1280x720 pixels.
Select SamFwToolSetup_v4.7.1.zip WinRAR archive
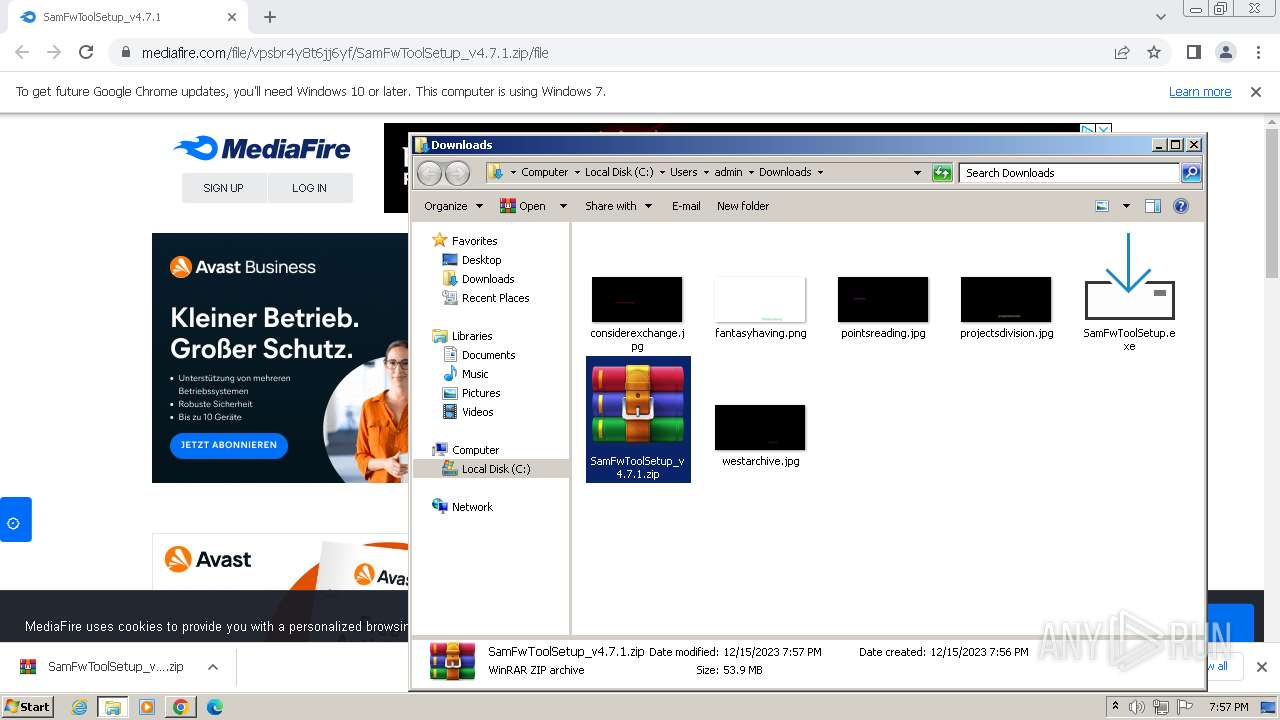(x=638, y=419)
